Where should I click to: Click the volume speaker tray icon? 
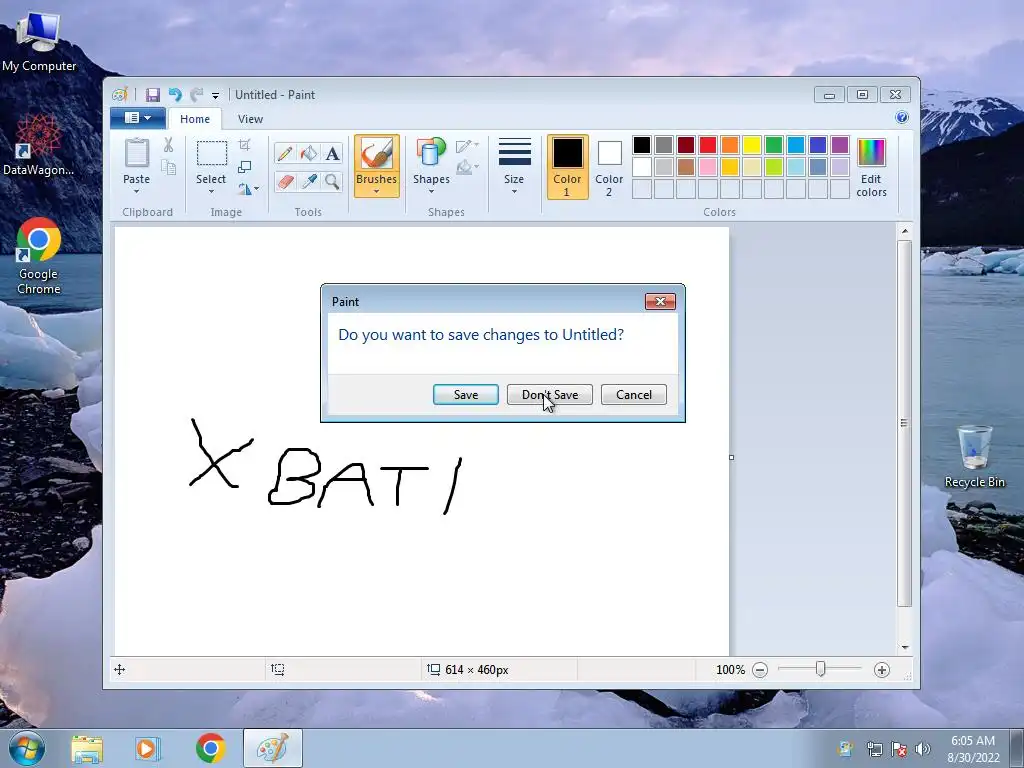click(x=922, y=749)
